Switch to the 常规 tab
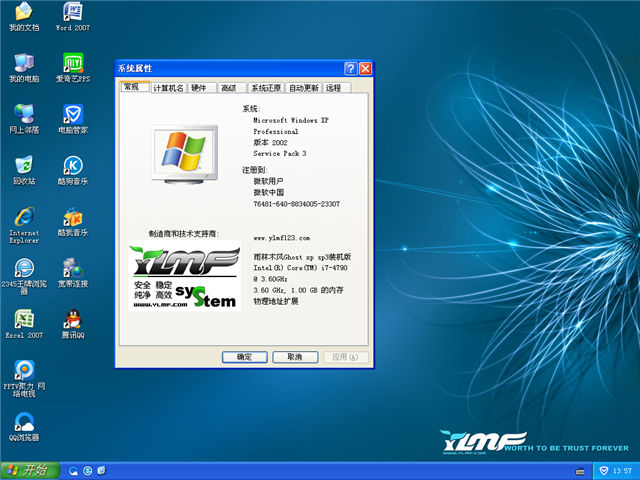This screenshot has width=640, height=480. pyautogui.click(x=135, y=87)
